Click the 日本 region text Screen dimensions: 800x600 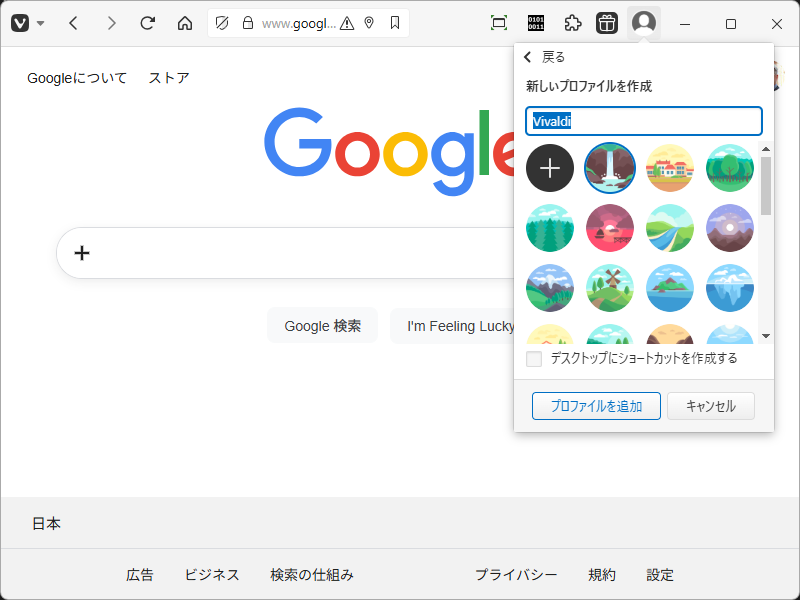tap(46, 523)
